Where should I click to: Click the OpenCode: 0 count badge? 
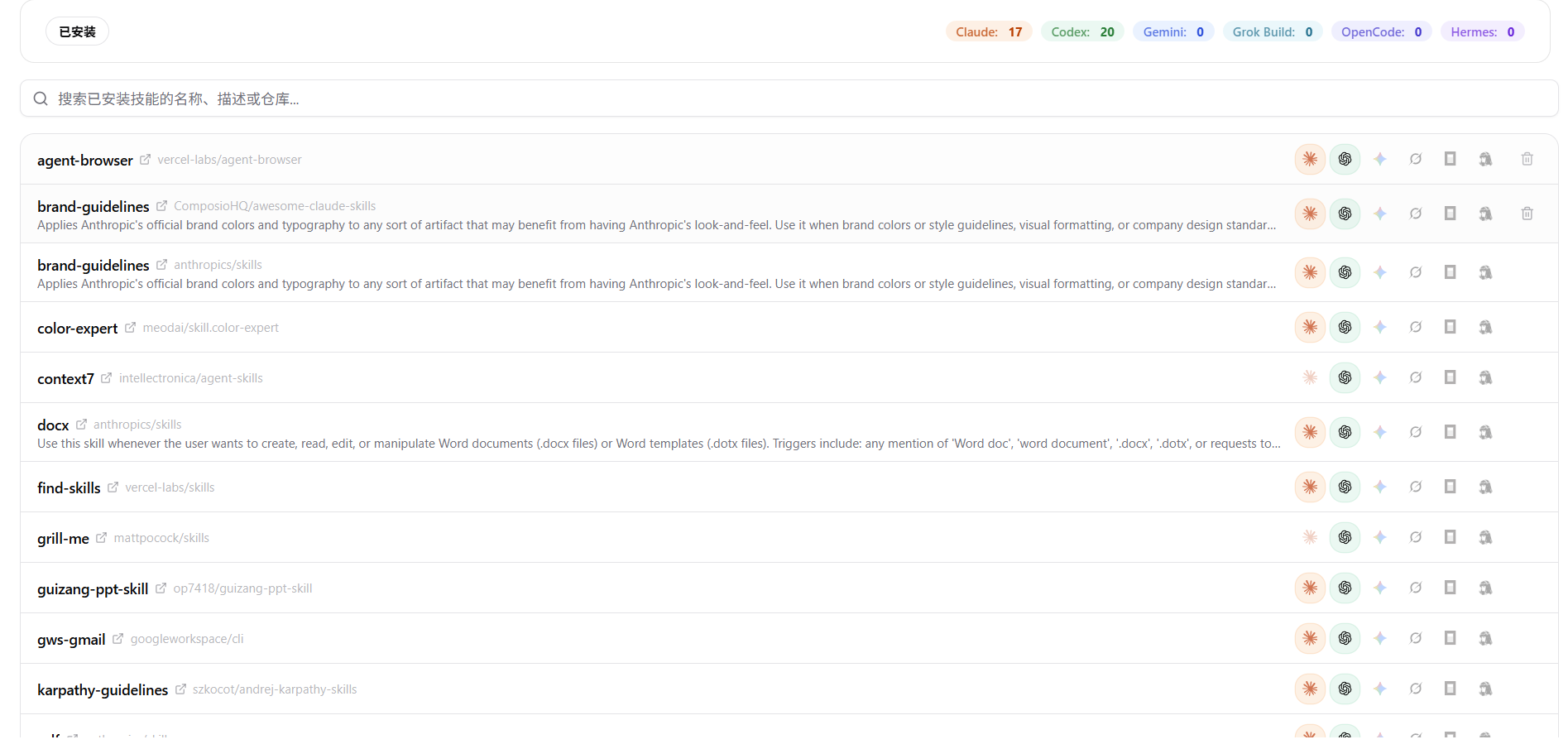(1382, 31)
